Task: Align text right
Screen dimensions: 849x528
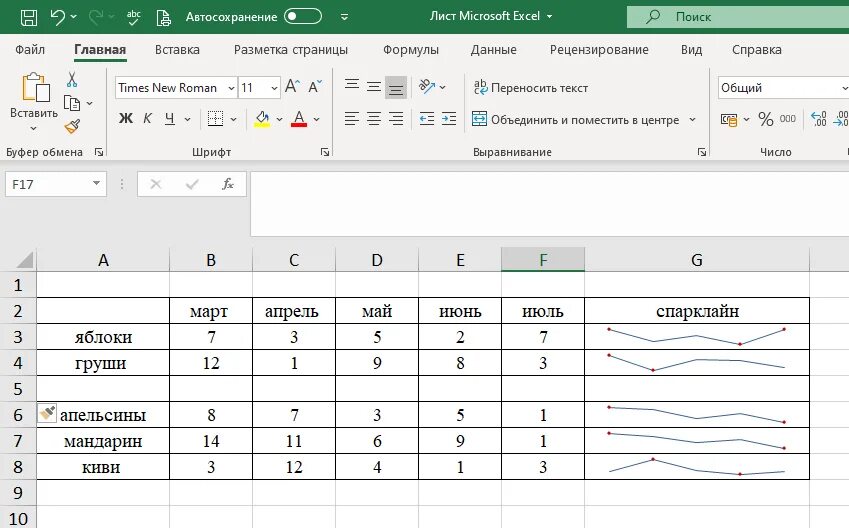Action: pyautogui.click(x=396, y=119)
